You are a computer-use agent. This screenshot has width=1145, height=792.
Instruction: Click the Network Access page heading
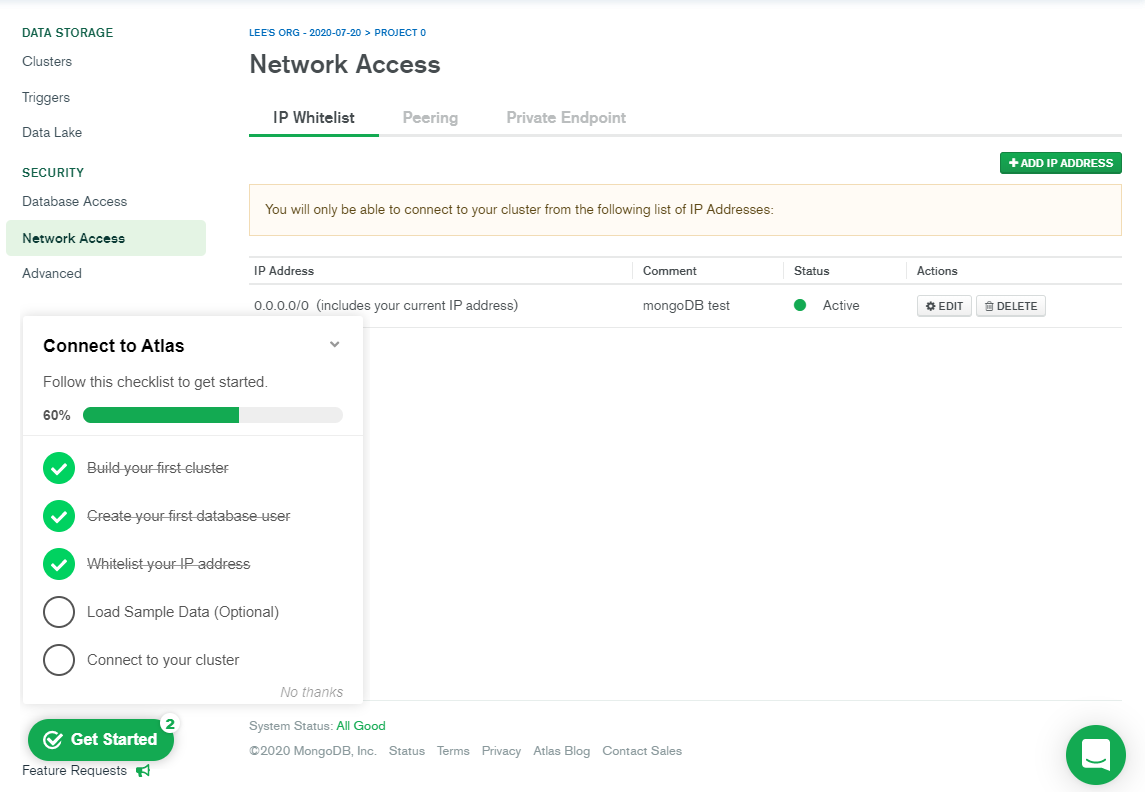[x=345, y=64]
